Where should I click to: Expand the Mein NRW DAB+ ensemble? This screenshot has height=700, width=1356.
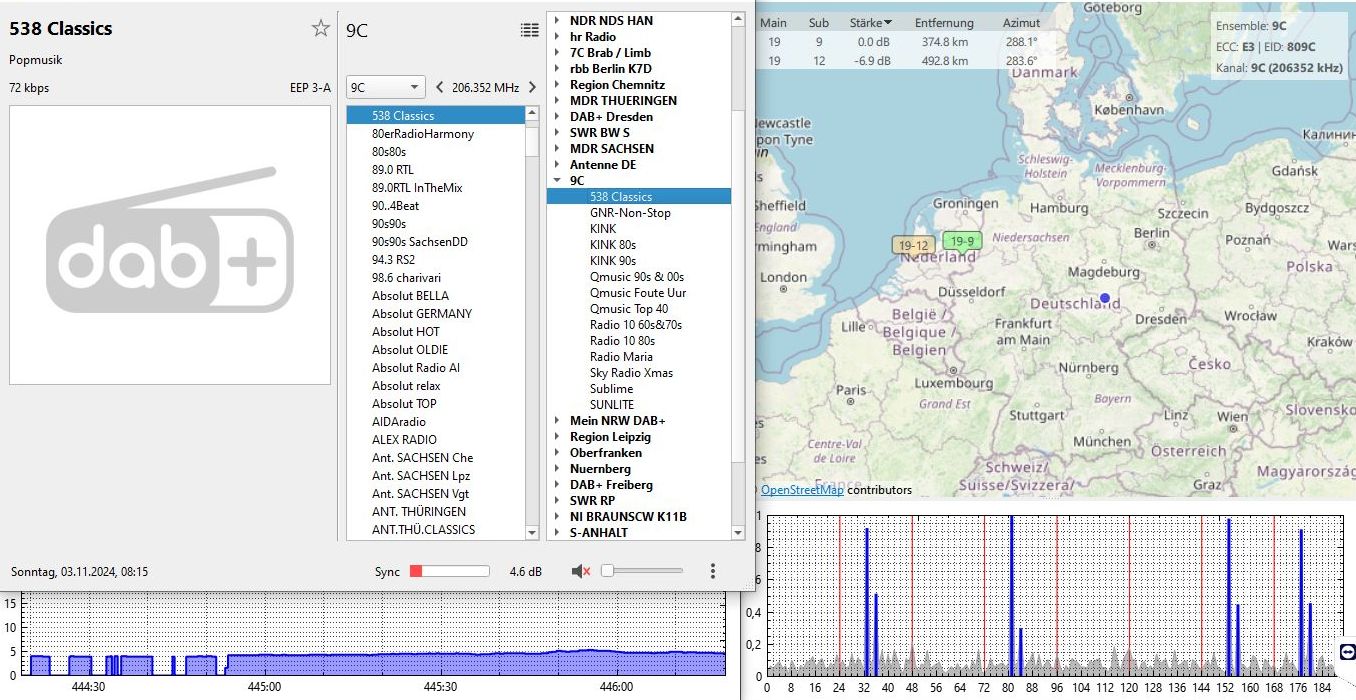(557, 421)
